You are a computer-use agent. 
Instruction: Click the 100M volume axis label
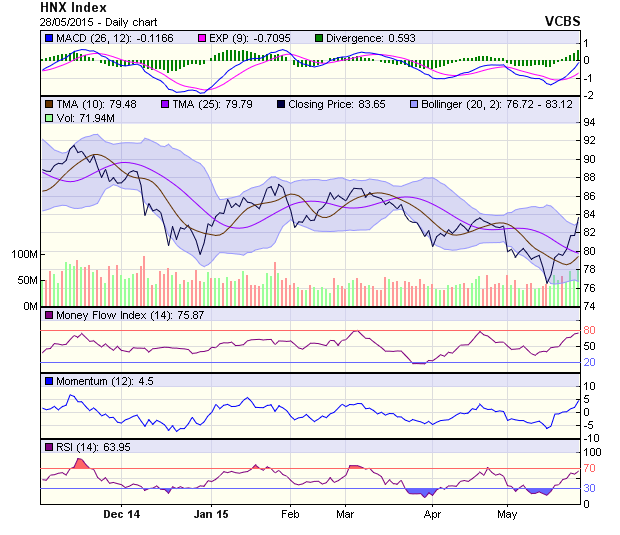point(23,254)
